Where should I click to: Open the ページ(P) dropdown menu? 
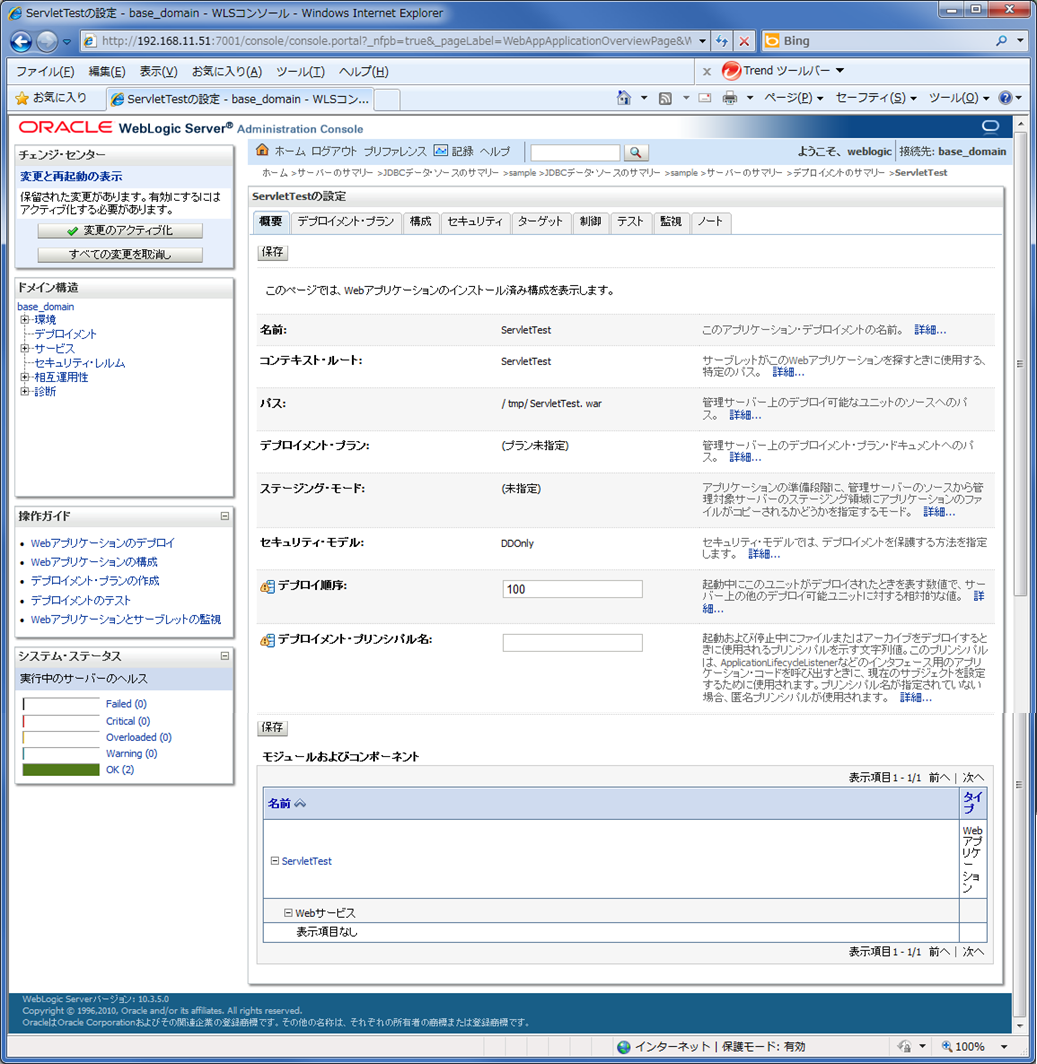point(793,98)
